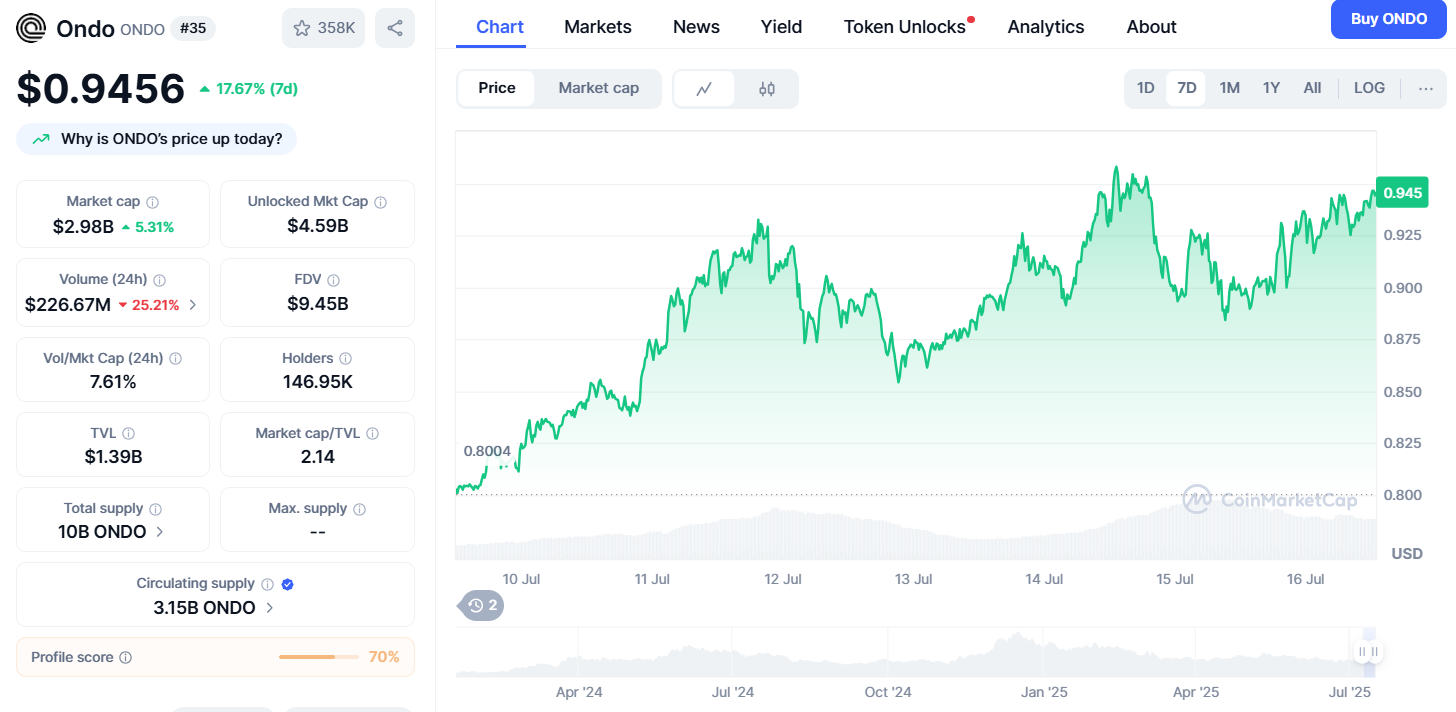Click info icon next to Market cap
The height and width of the screenshot is (712, 1456).
pyautogui.click(x=152, y=202)
